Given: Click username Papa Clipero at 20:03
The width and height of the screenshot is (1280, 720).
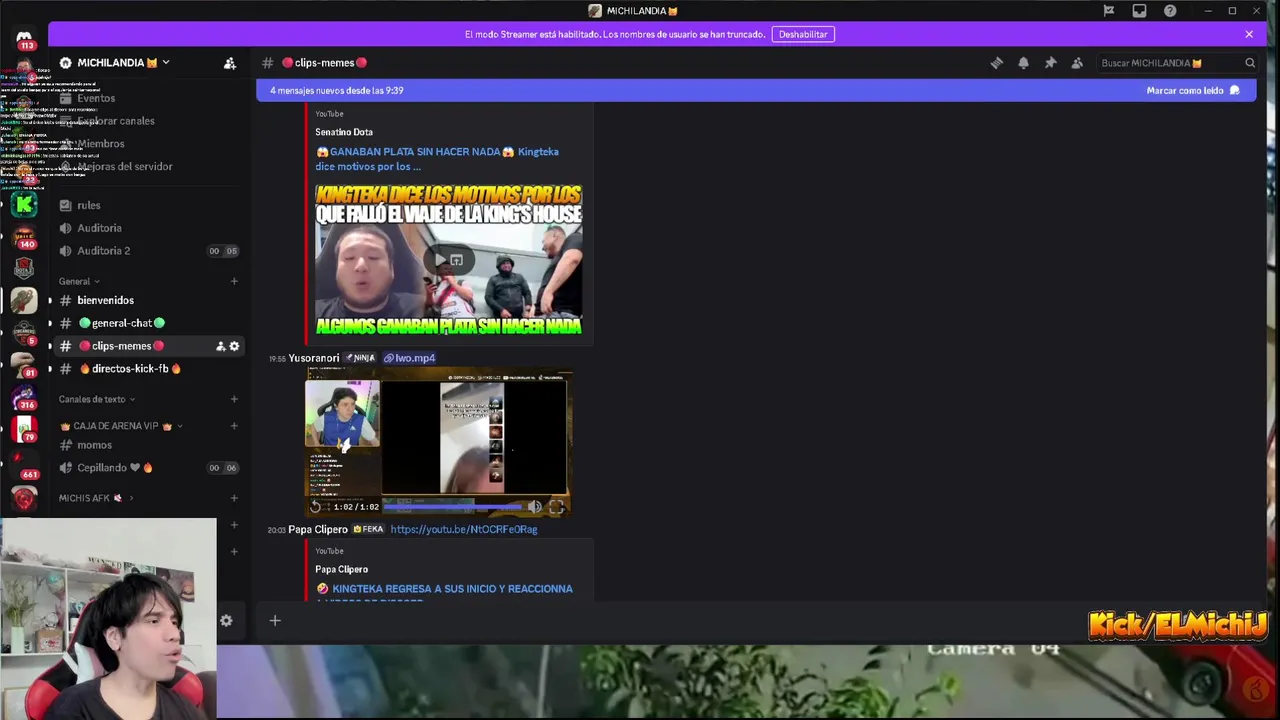Looking at the screenshot, I should point(318,529).
